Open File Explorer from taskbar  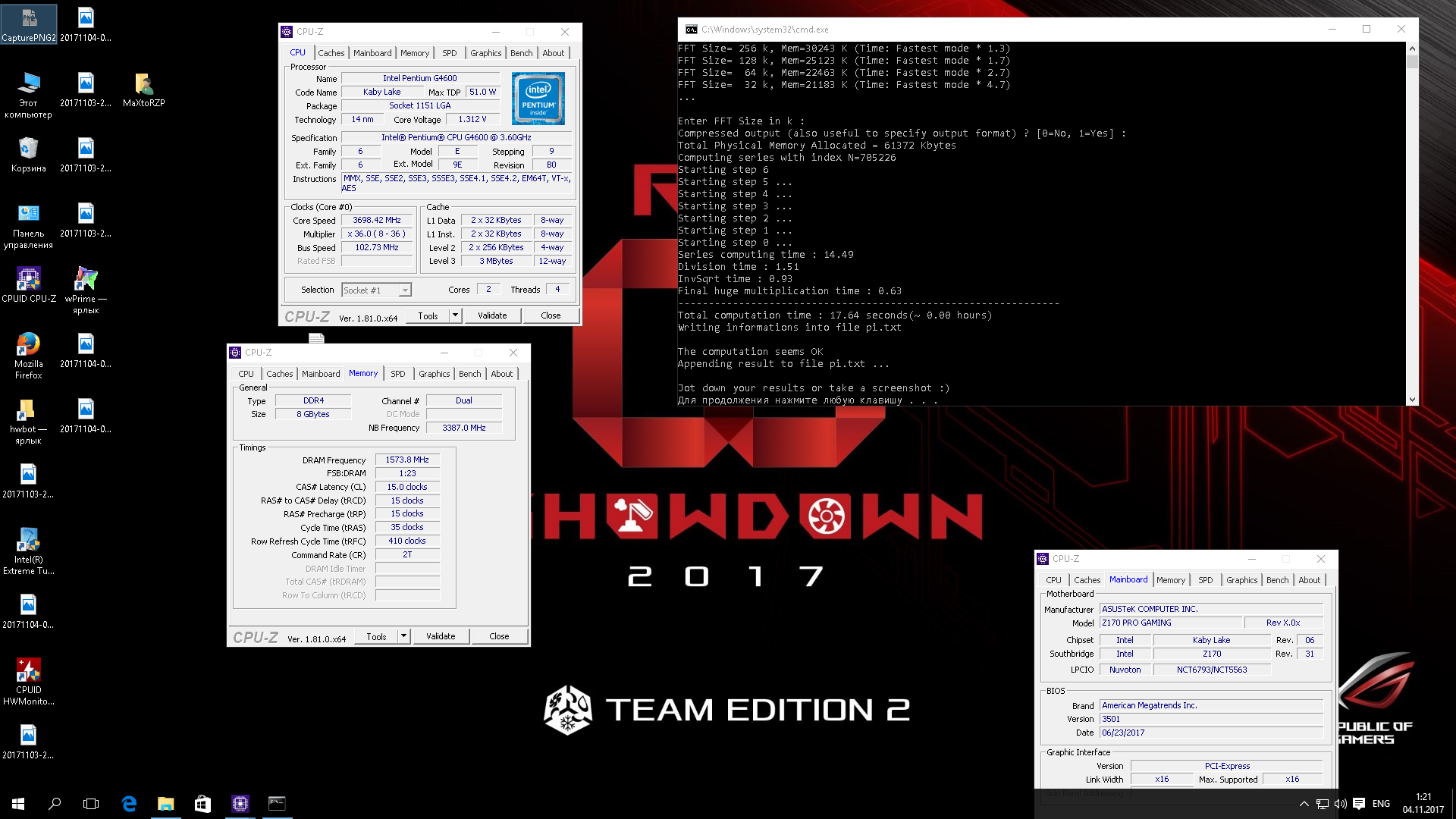click(165, 803)
